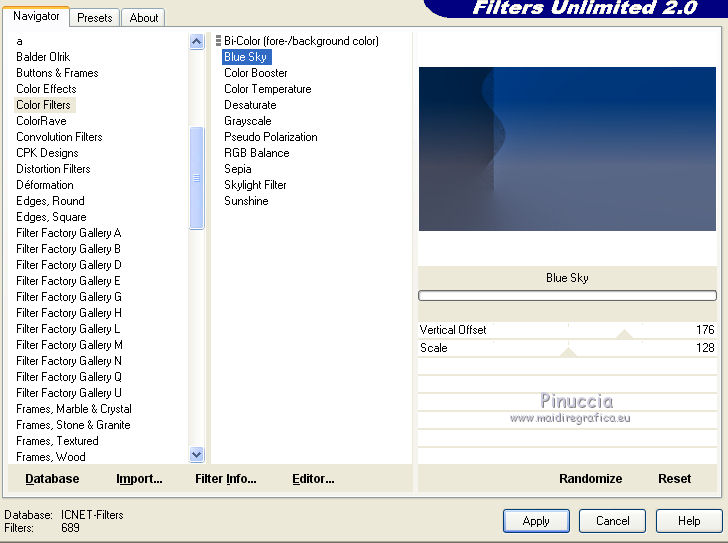
Task: Click the category list scroll-up arrow
Action: click(197, 42)
